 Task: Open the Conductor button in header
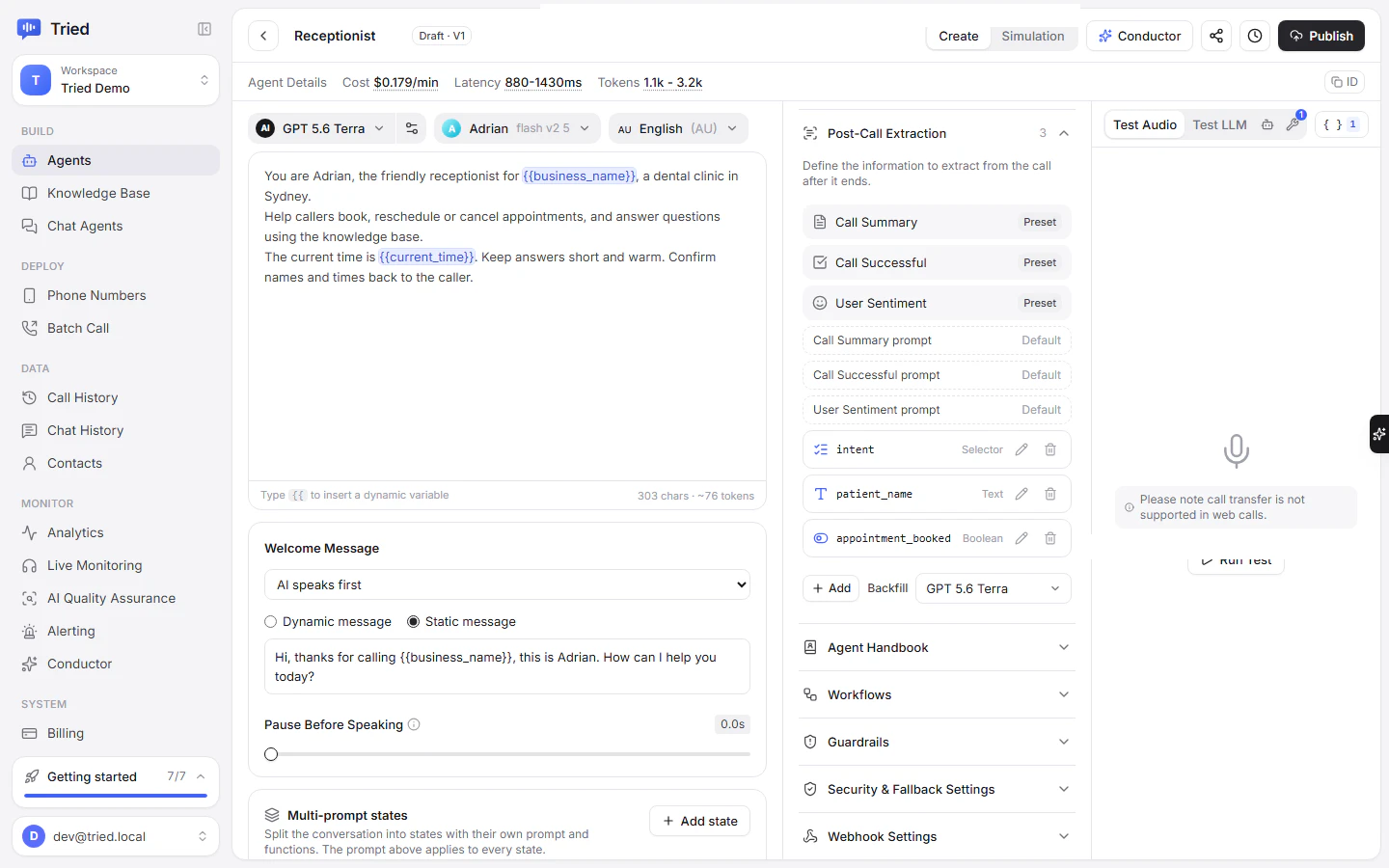click(1139, 36)
